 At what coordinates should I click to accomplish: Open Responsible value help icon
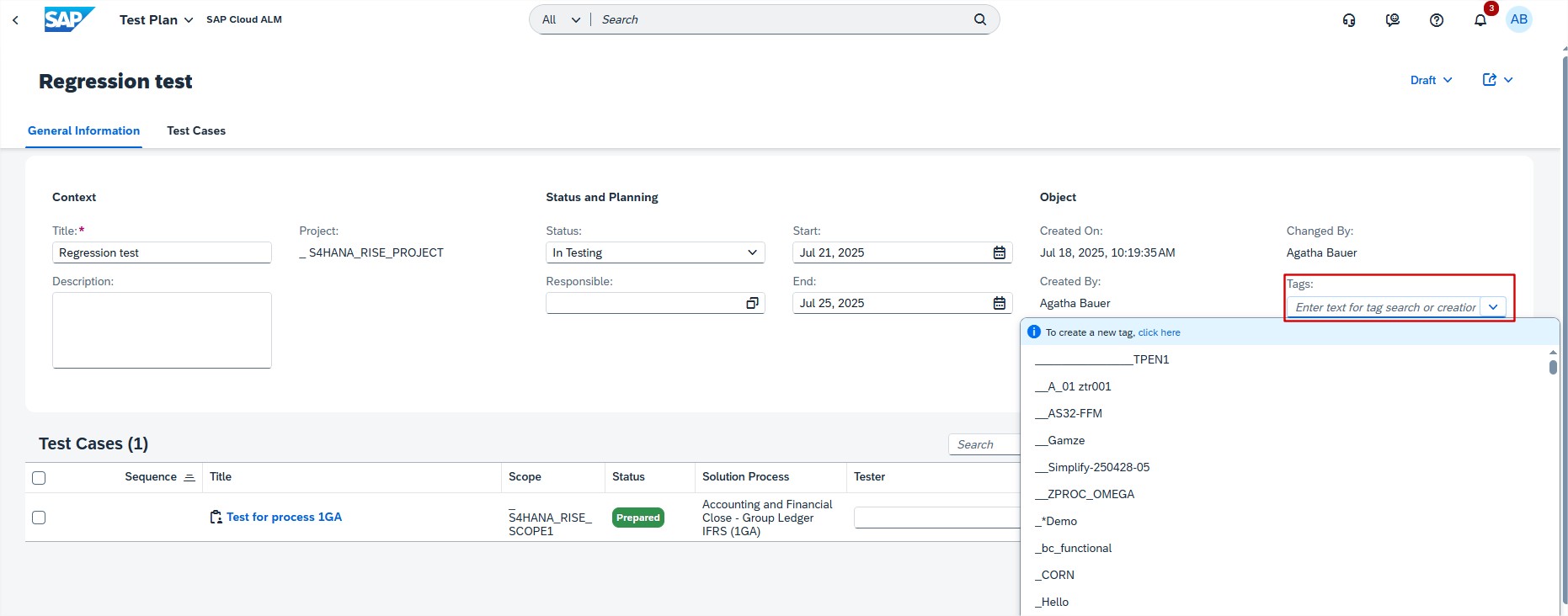pyautogui.click(x=752, y=303)
